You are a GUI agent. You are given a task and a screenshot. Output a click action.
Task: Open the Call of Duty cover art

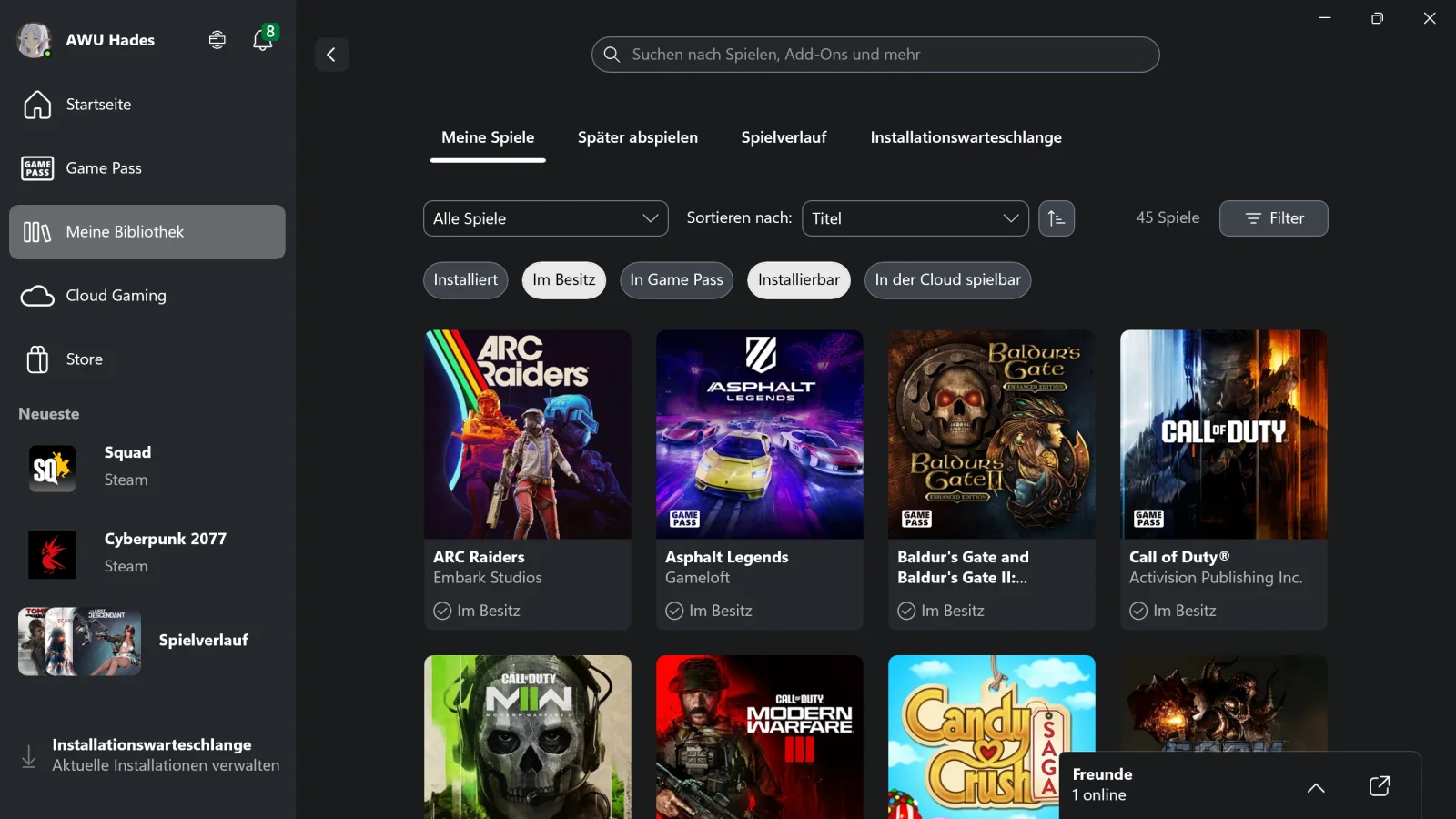[1224, 434]
